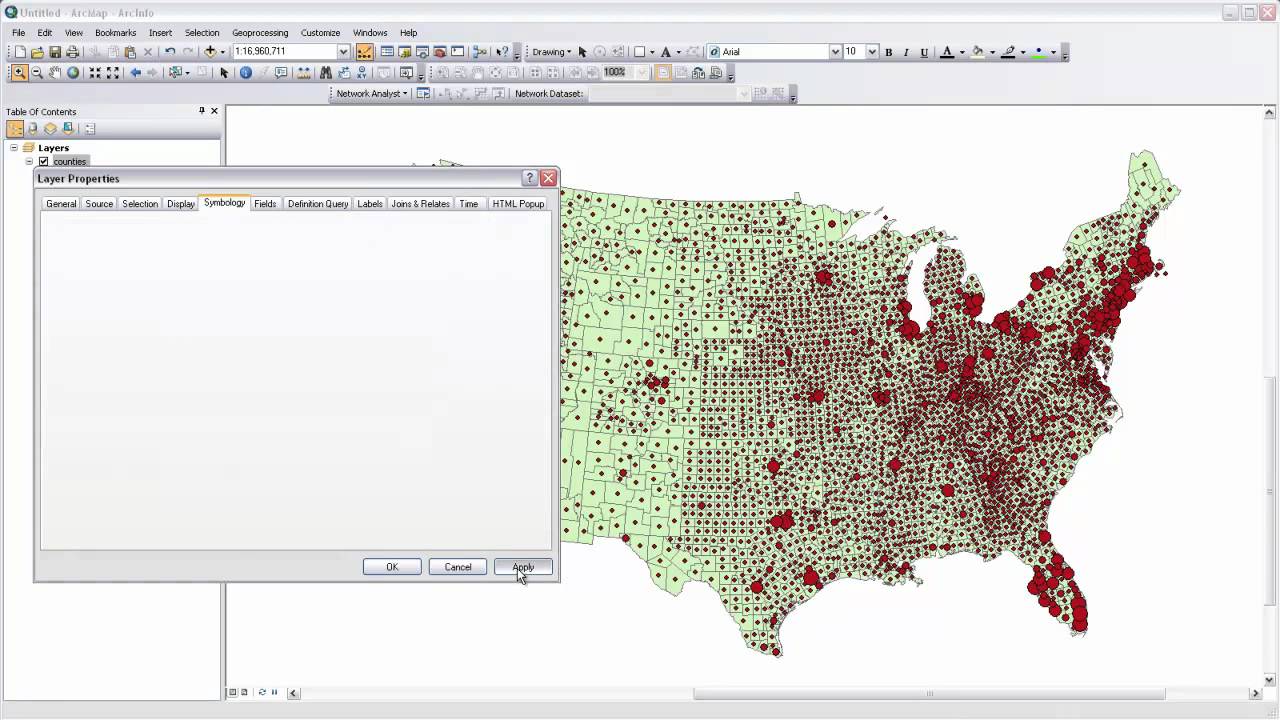Open the Editor toolbar icon

click(x=365, y=52)
